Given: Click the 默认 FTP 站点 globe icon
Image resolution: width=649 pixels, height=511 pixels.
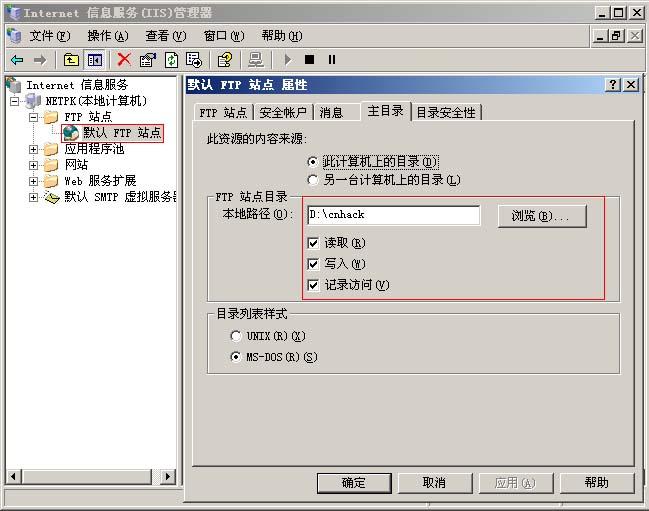Looking at the screenshot, I should (x=71, y=133).
